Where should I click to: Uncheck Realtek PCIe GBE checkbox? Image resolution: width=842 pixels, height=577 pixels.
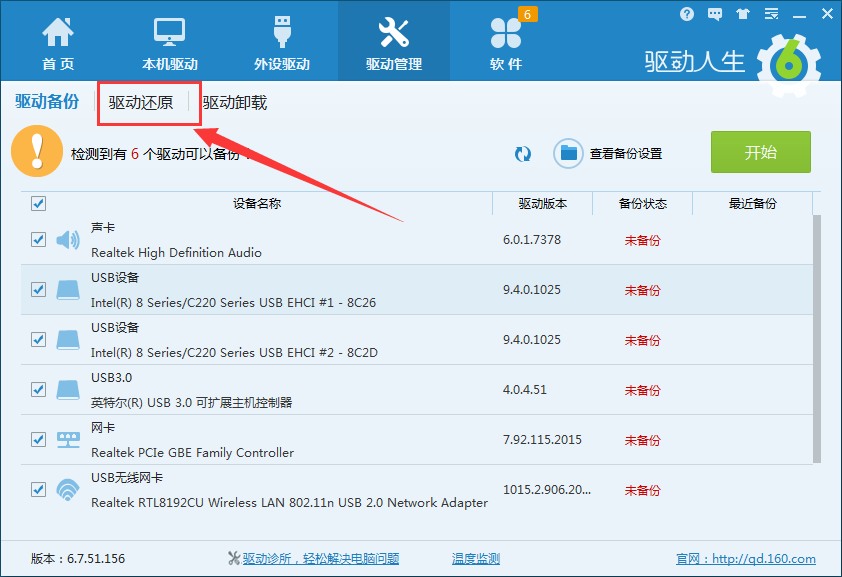click(39, 439)
